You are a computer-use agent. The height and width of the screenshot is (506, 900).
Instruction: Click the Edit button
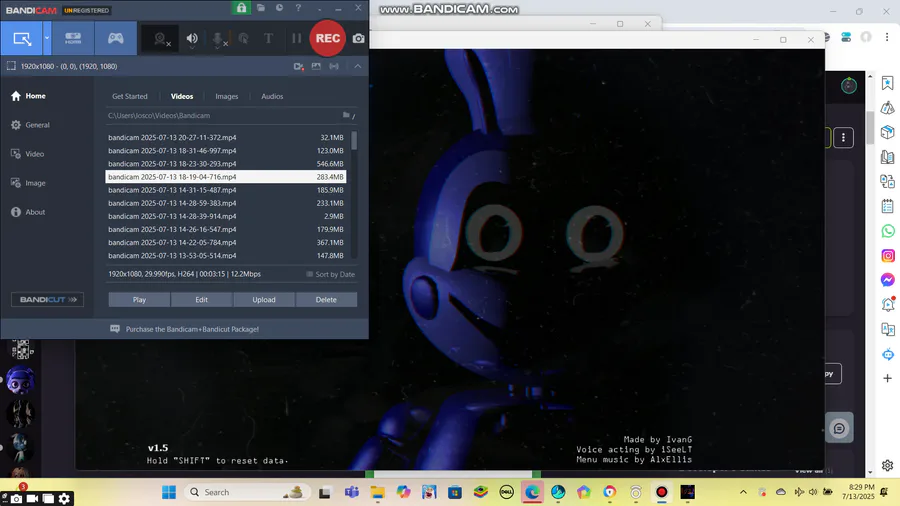[201, 299]
